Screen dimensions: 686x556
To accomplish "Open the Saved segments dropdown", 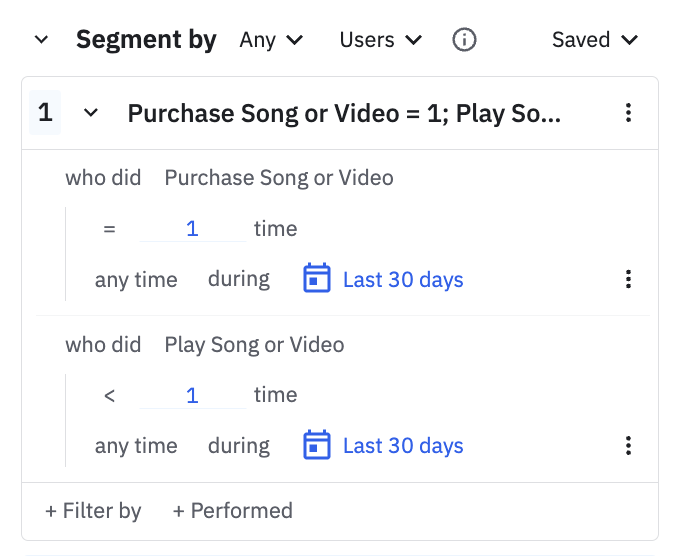I will 595,40.
